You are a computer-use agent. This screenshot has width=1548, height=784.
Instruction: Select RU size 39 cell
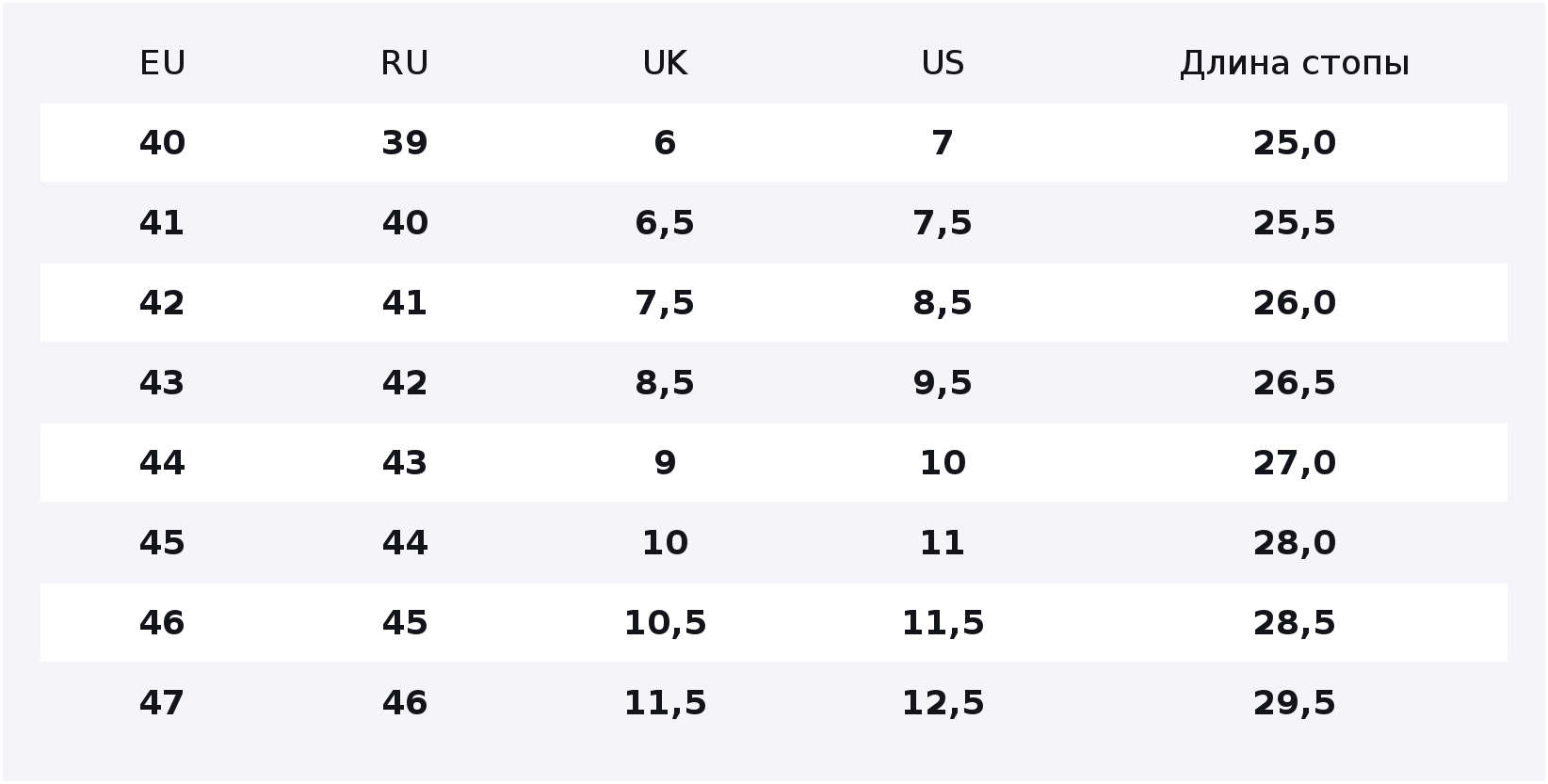405,143
